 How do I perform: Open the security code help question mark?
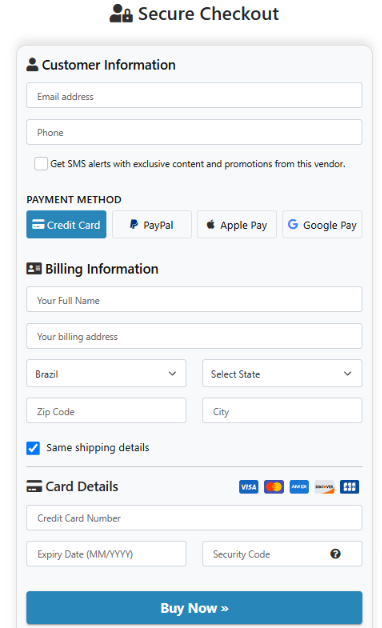click(335, 554)
